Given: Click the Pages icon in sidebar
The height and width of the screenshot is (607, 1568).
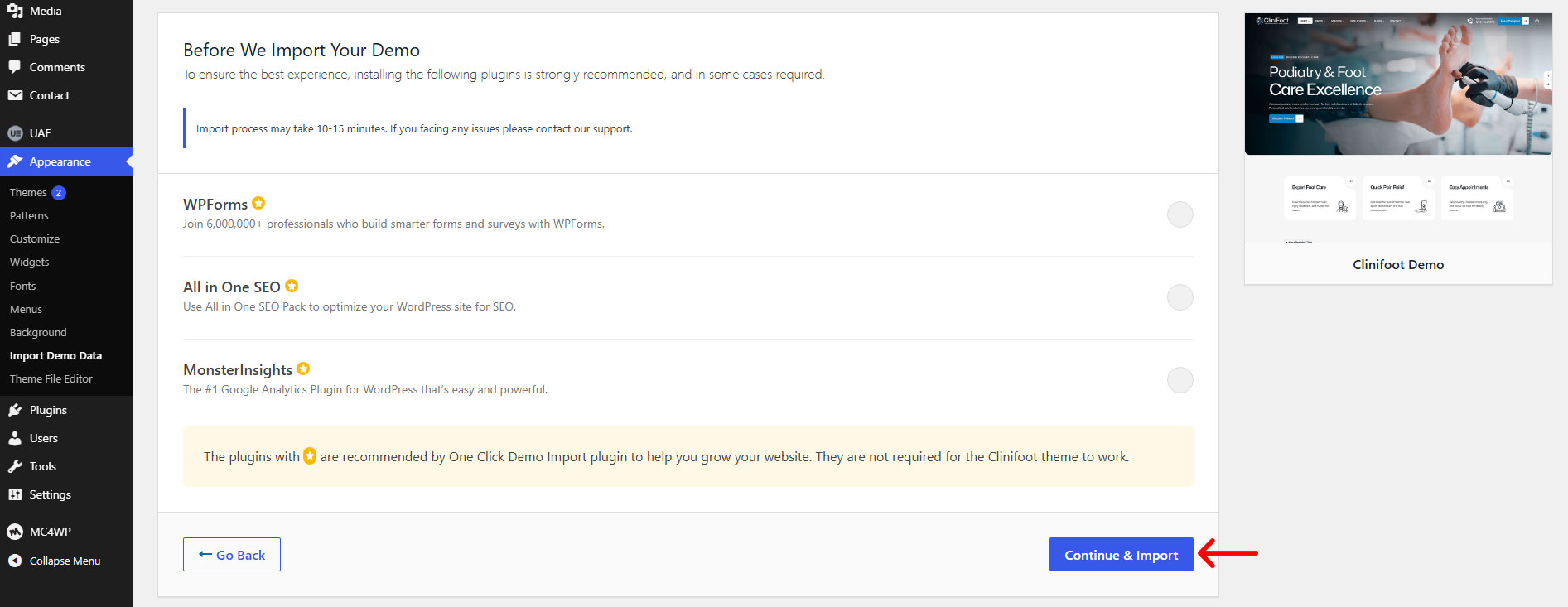Looking at the screenshot, I should (x=15, y=39).
